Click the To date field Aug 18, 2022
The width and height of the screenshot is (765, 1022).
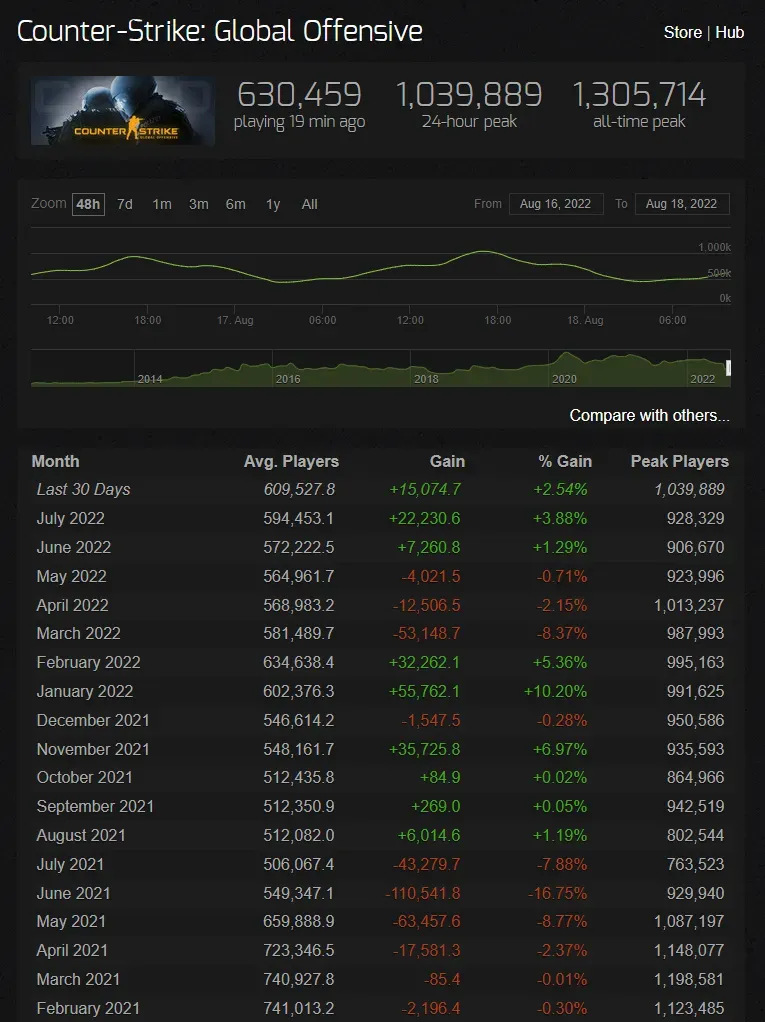click(x=682, y=204)
